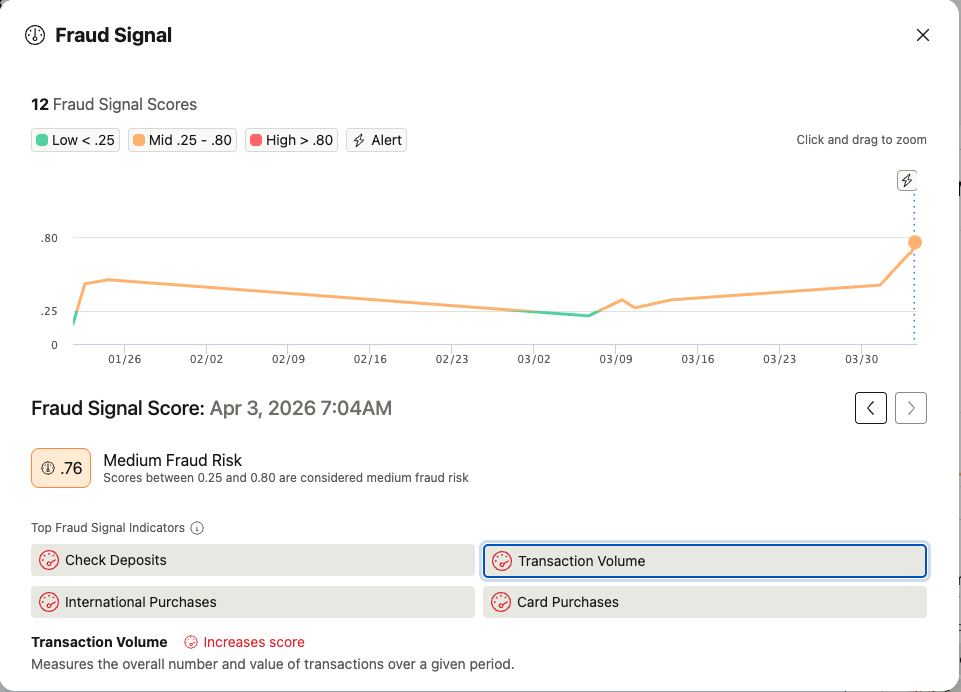Image resolution: width=961 pixels, height=692 pixels.
Task: Click the Card Purchases gauge icon
Action: tap(500, 602)
